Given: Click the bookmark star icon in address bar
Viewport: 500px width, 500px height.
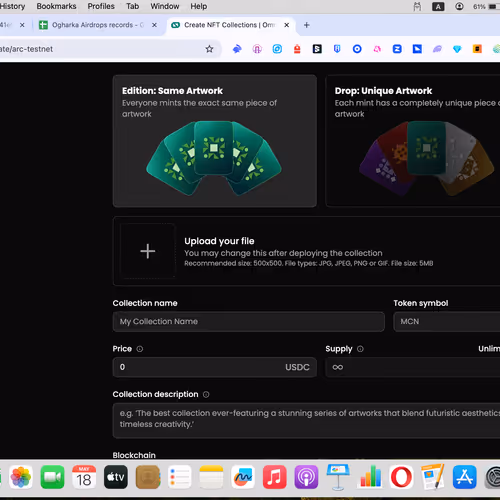Looking at the screenshot, I should (x=209, y=49).
